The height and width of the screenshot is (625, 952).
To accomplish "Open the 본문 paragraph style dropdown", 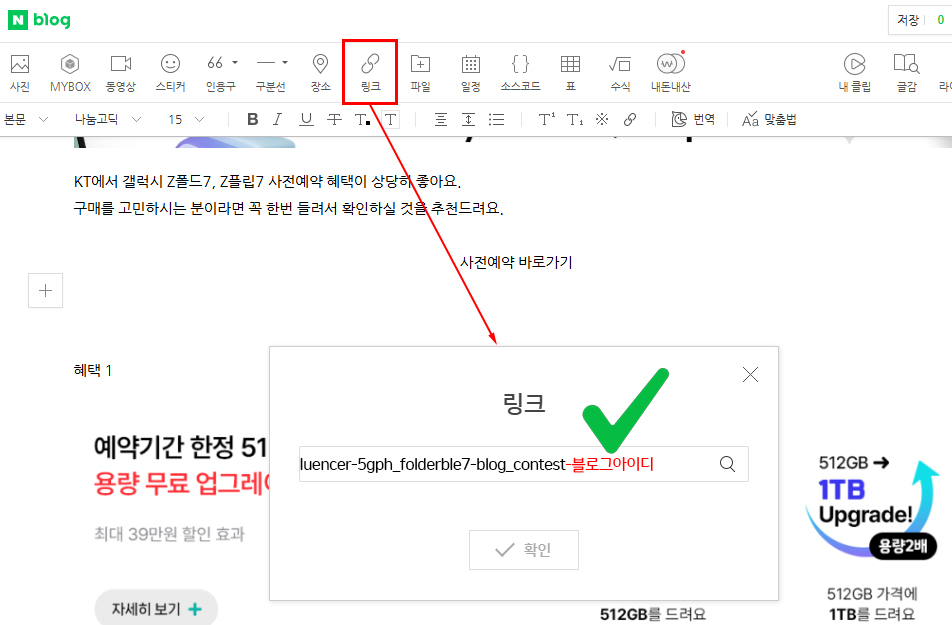I will [x=26, y=120].
